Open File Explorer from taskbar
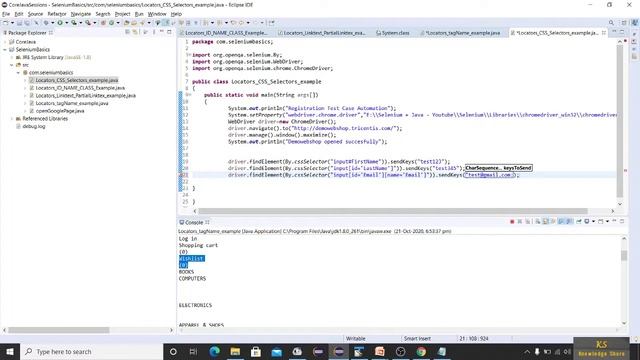Screen dimensions: 640x360 coord(235,351)
